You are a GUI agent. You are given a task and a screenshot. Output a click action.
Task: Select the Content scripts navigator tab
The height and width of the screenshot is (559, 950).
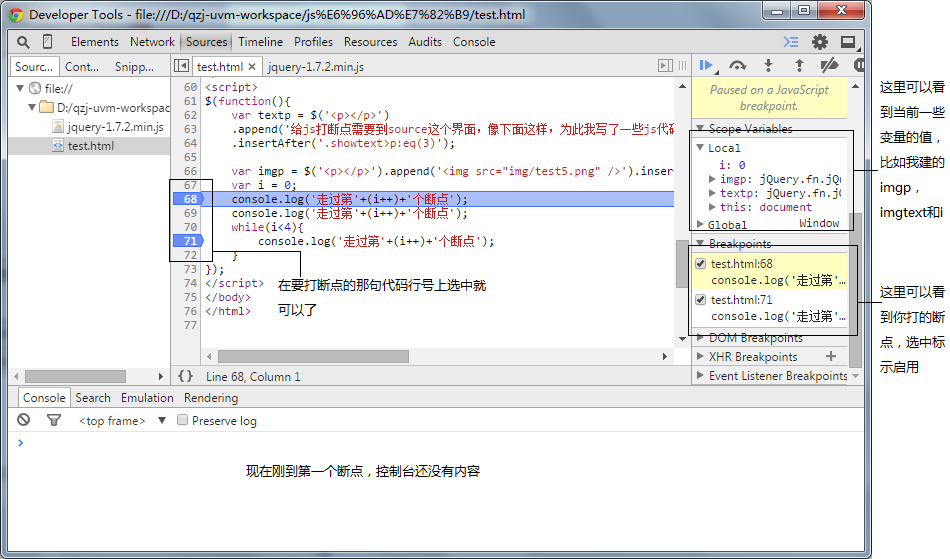tap(82, 67)
